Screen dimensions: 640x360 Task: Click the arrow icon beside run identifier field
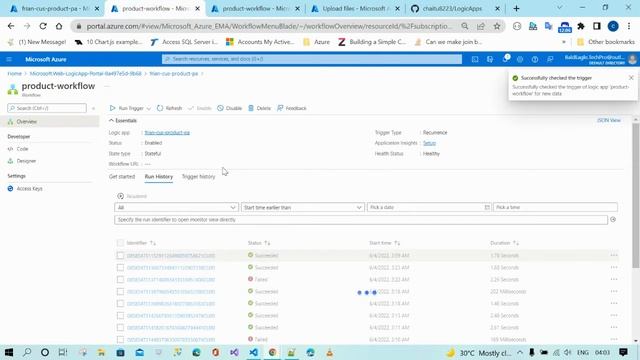(x=613, y=220)
